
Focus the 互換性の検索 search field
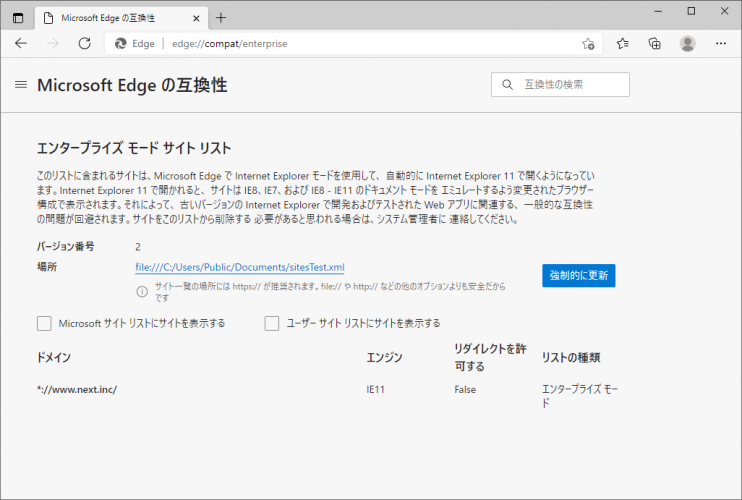pos(560,85)
